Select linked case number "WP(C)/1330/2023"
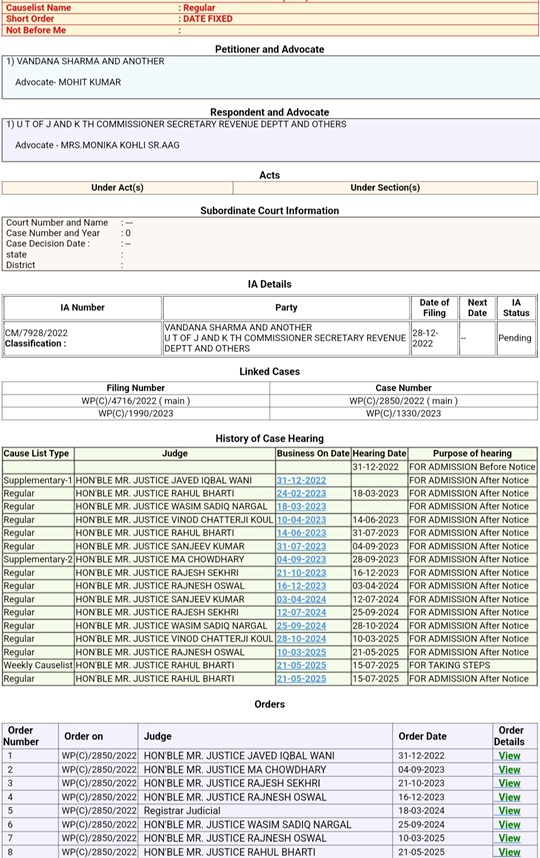This screenshot has height=858, width=540. click(x=404, y=414)
